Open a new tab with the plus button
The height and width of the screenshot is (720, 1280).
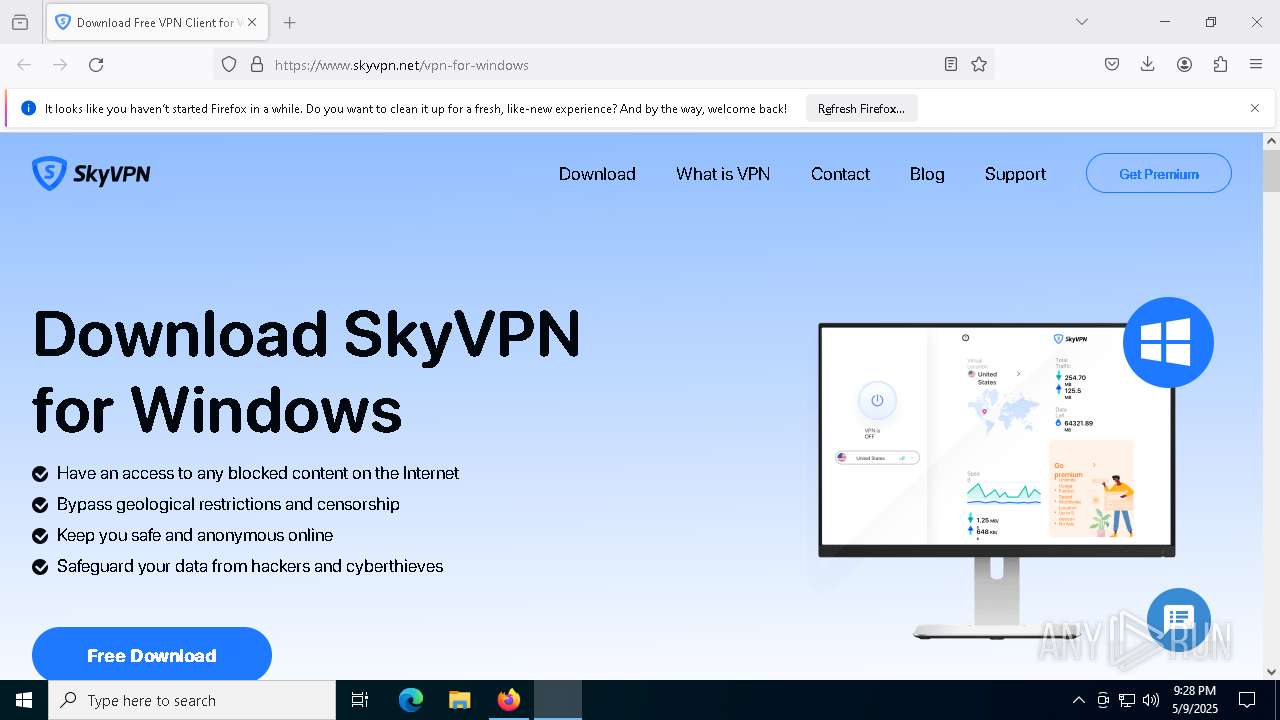(289, 22)
